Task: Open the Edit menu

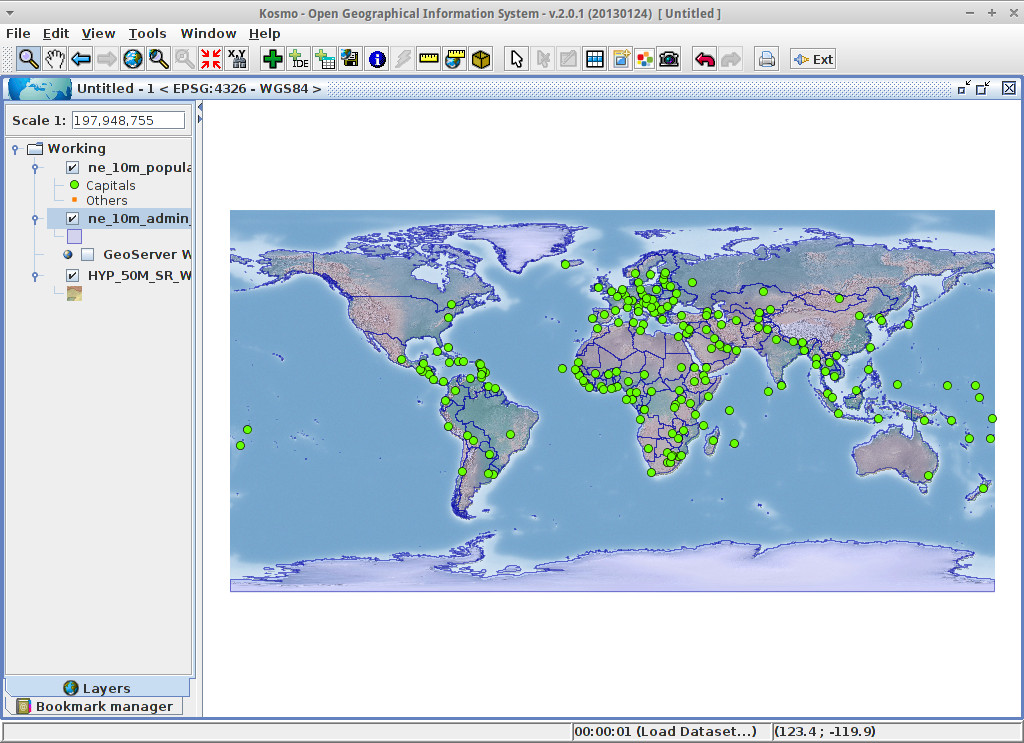Action: click(56, 33)
